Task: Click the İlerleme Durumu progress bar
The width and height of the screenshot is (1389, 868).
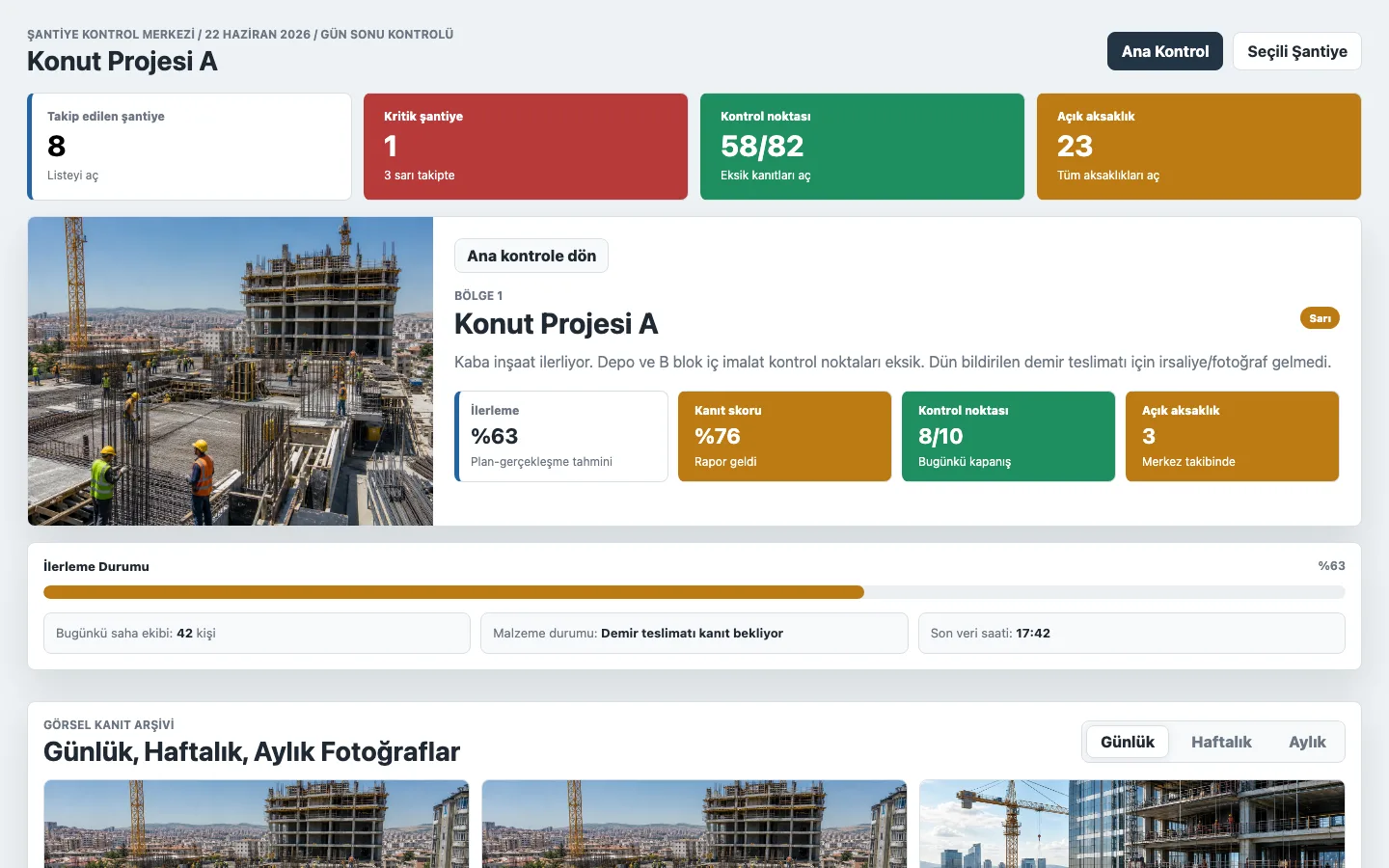Action: [694, 592]
